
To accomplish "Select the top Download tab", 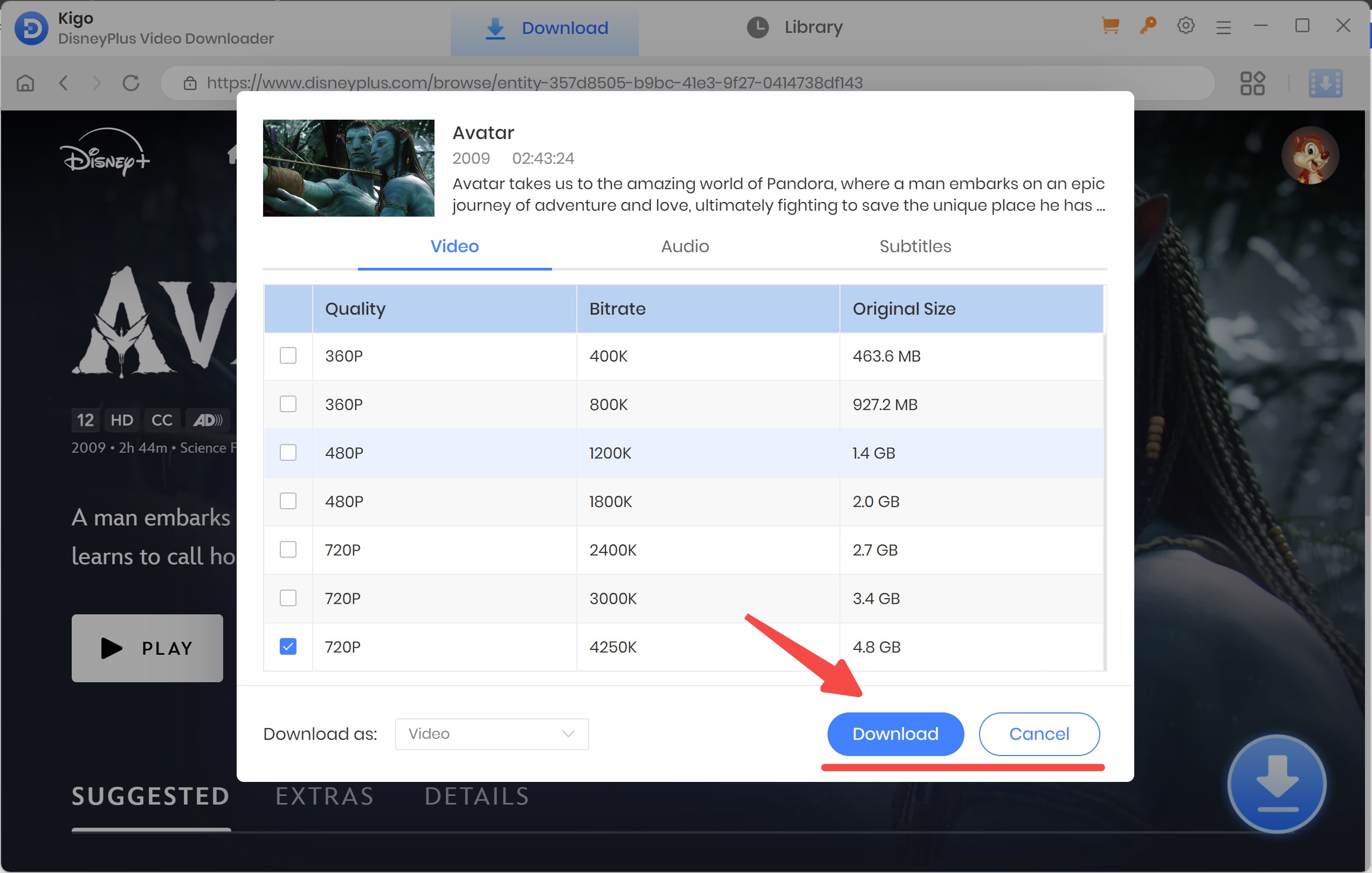I will point(544,28).
